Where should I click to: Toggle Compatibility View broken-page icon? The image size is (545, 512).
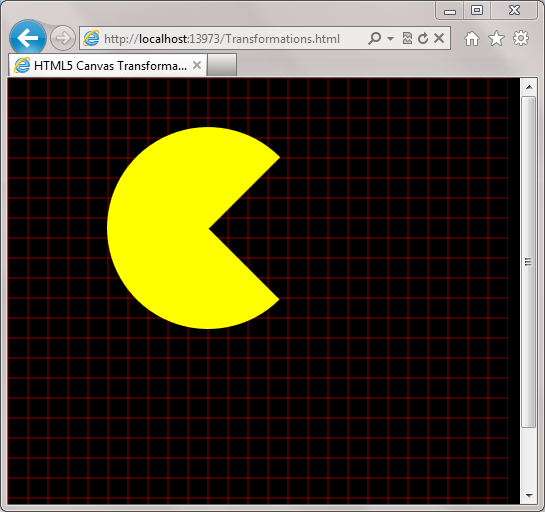[407, 38]
